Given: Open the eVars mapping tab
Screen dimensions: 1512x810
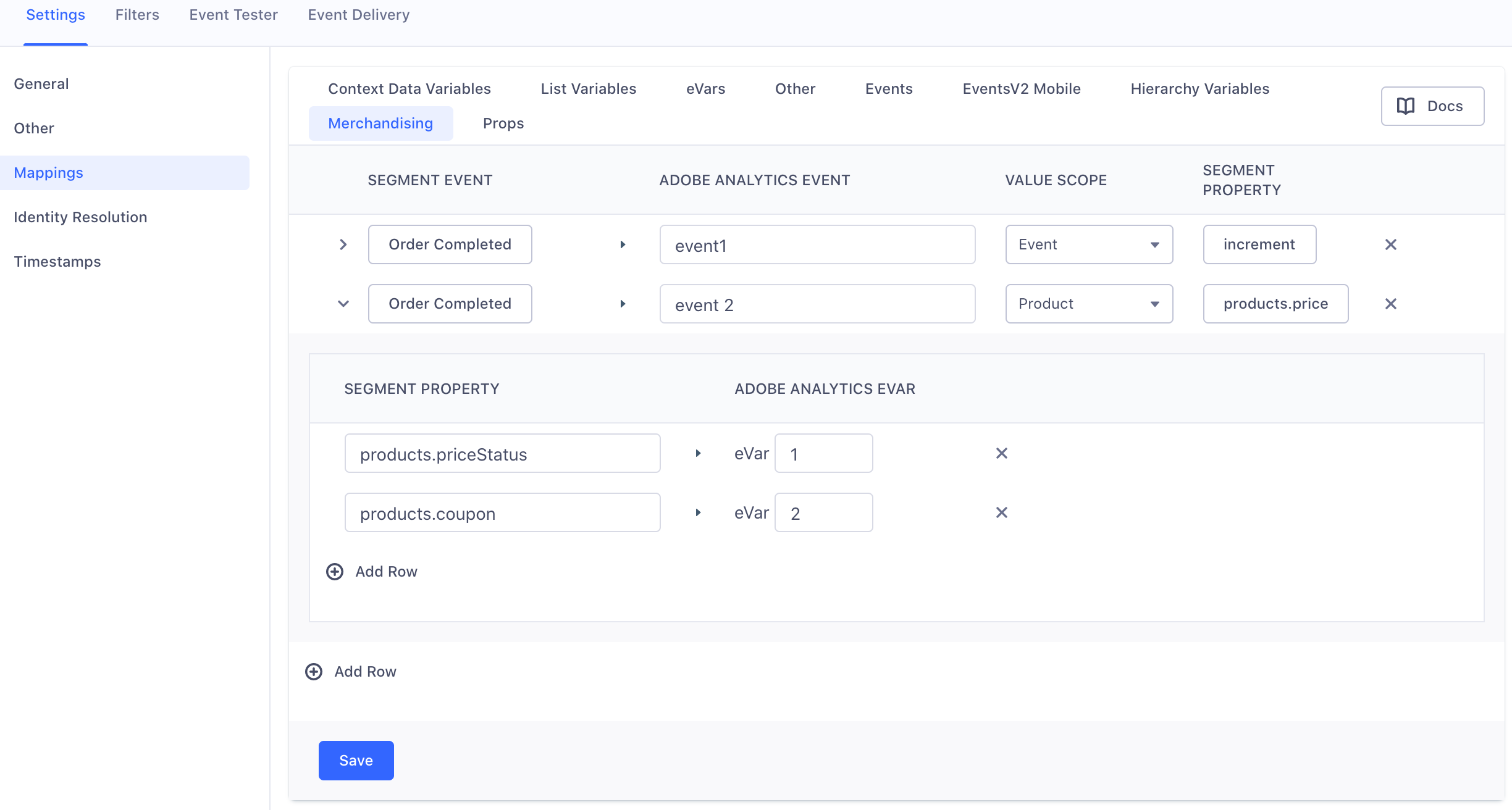Looking at the screenshot, I should pyautogui.click(x=705, y=88).
